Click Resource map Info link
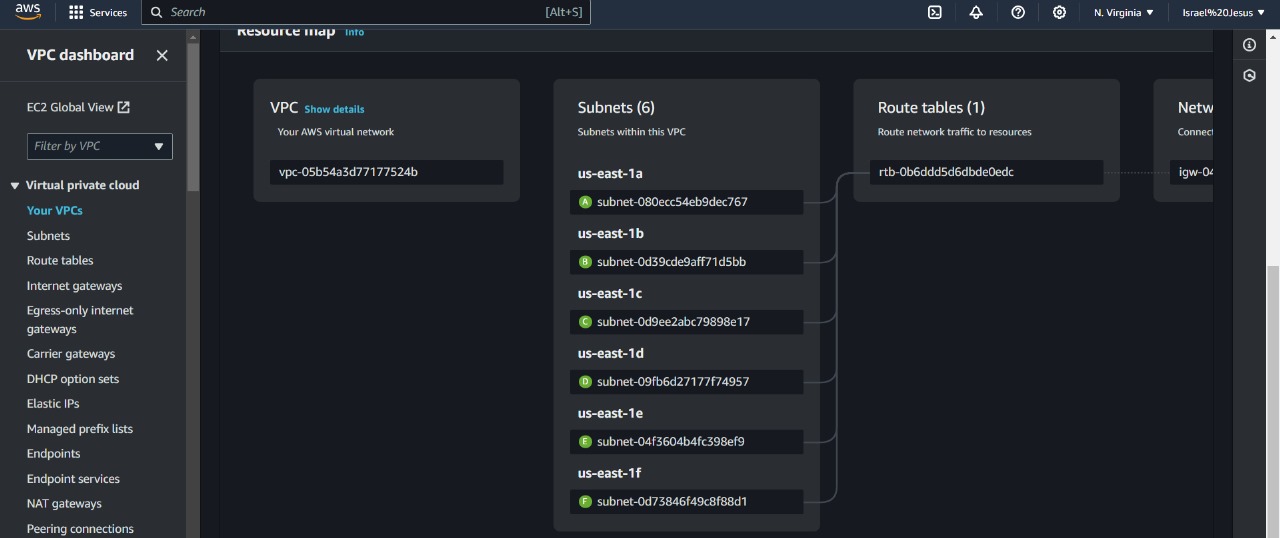The height and width of the screenshot is (538, 1280). pos(354,32)
